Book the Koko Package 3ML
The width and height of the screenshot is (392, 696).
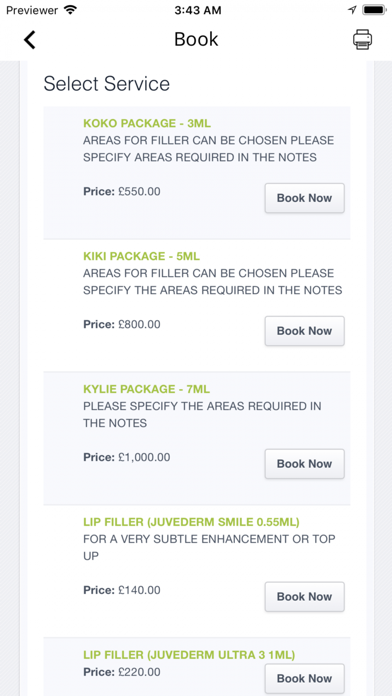pos(305,198)
